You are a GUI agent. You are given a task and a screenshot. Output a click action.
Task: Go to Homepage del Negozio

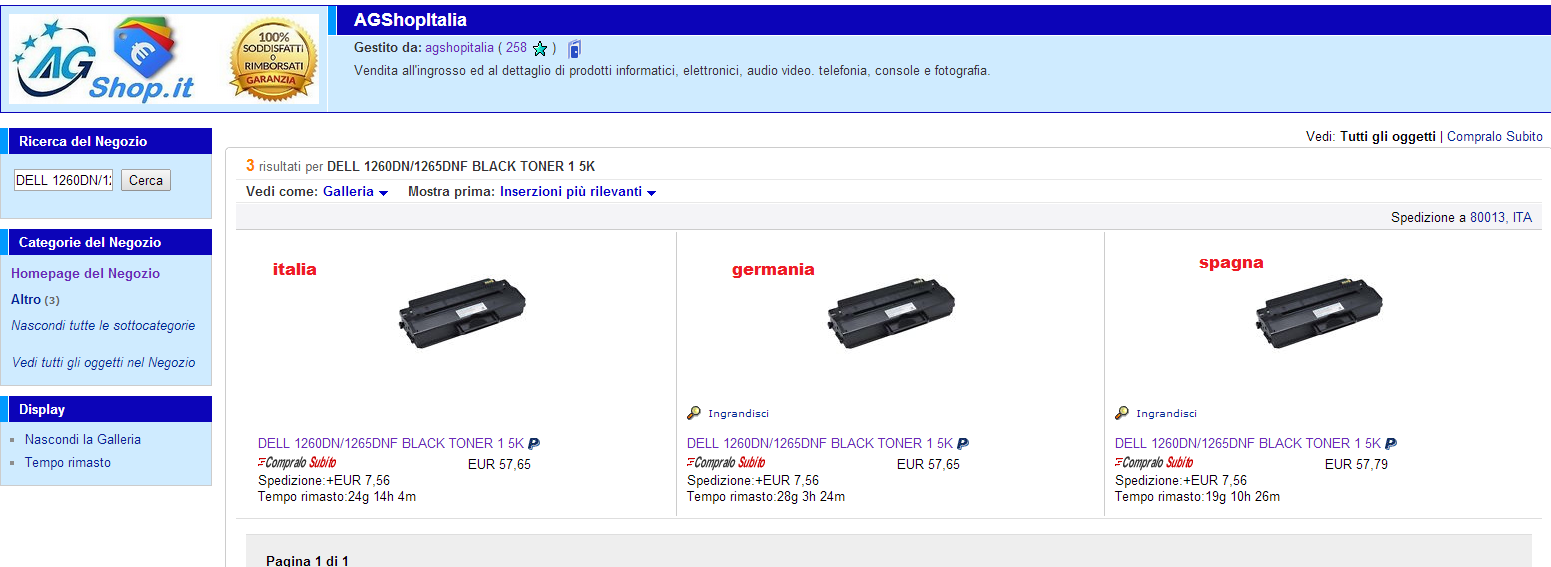coord(85,273)
